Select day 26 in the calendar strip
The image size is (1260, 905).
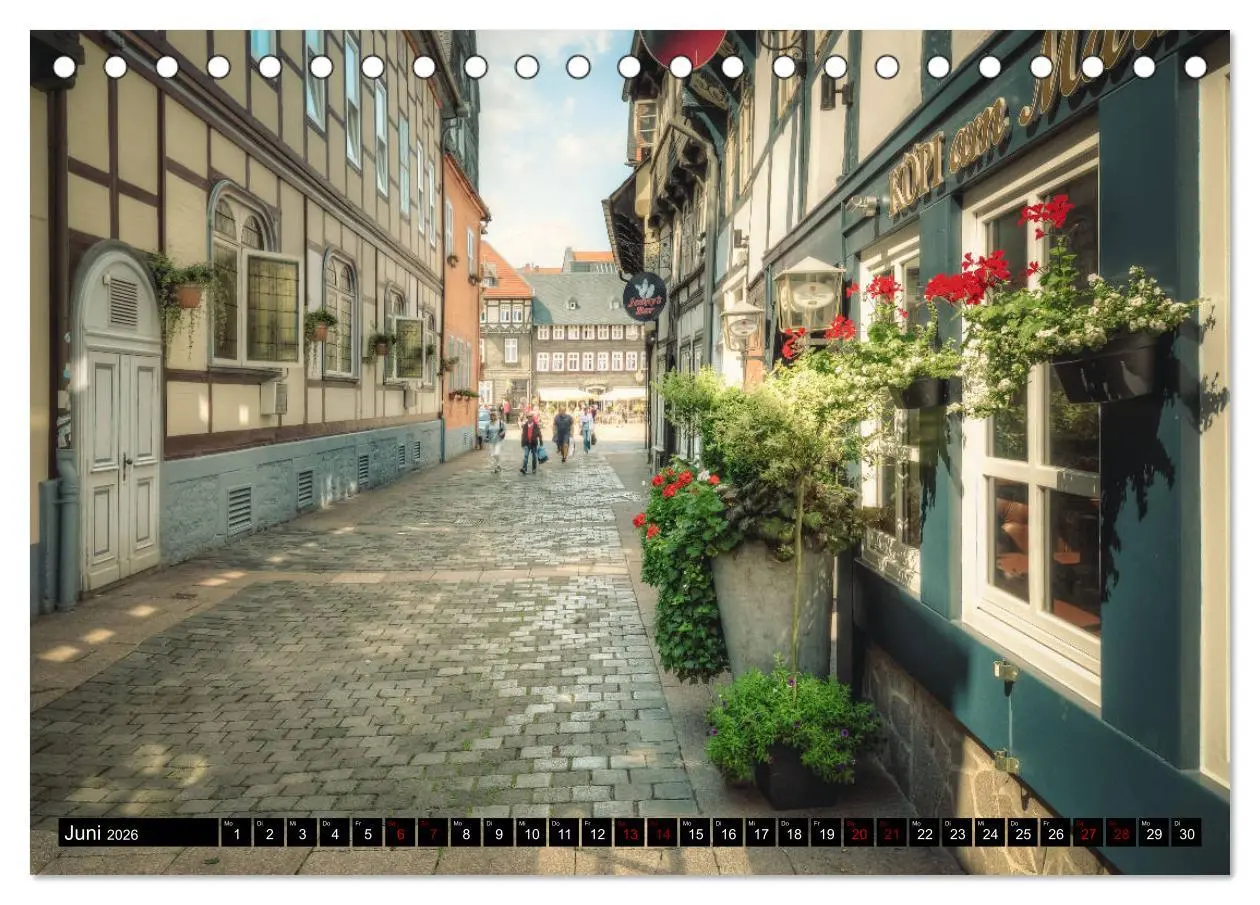tap(1056, 833)
